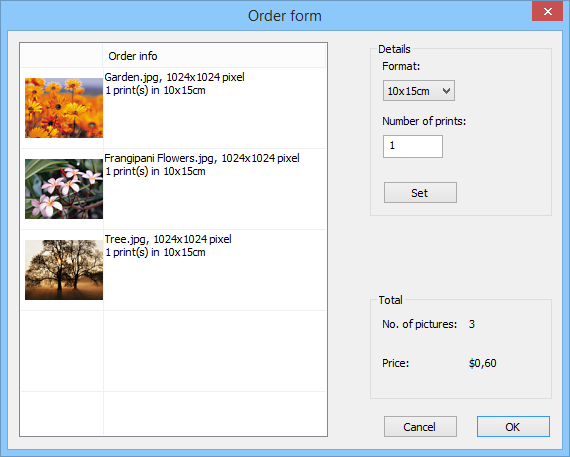Viewport: 570px width, 457px height.
Task: Select the Tree.jpg order row text
Action: [168, 246]
